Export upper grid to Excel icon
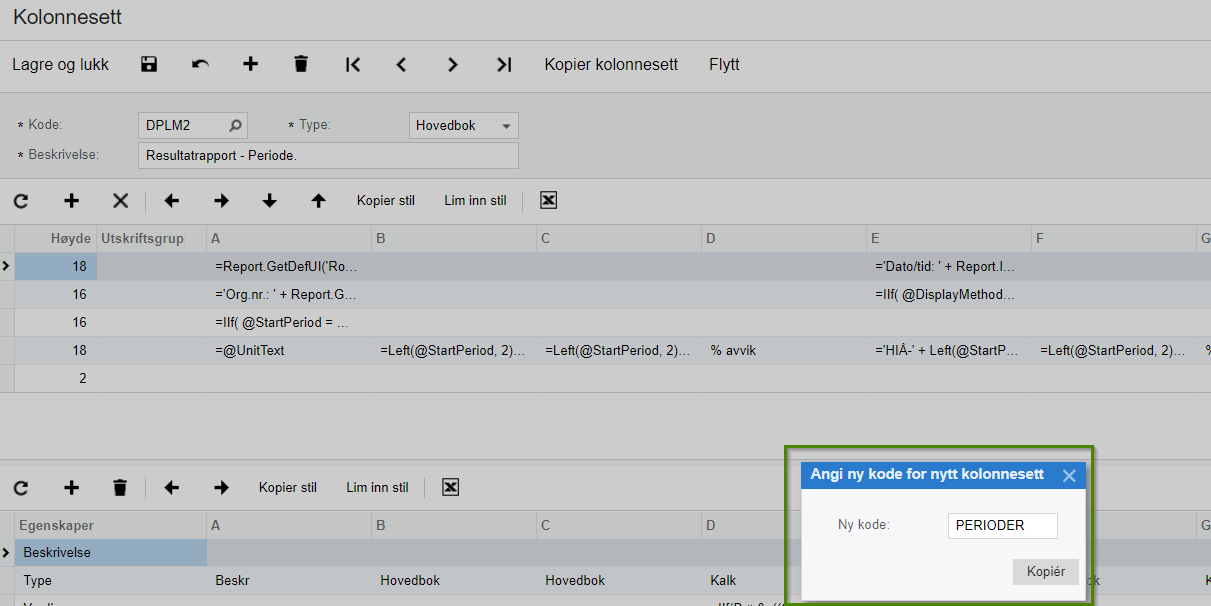Viewport: 1211px width, 606px height. [548, 200]
